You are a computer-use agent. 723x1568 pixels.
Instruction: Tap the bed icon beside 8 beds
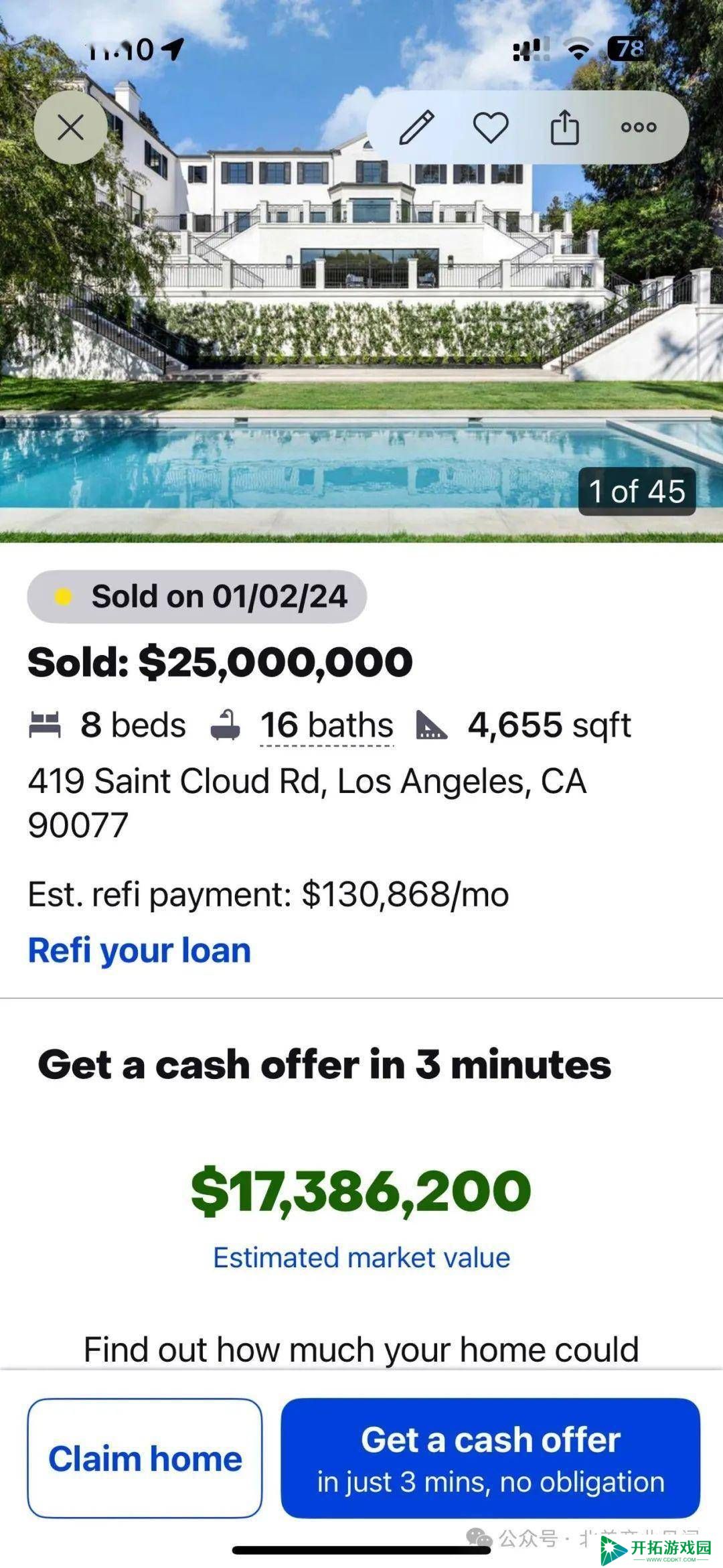pos(45,725)
